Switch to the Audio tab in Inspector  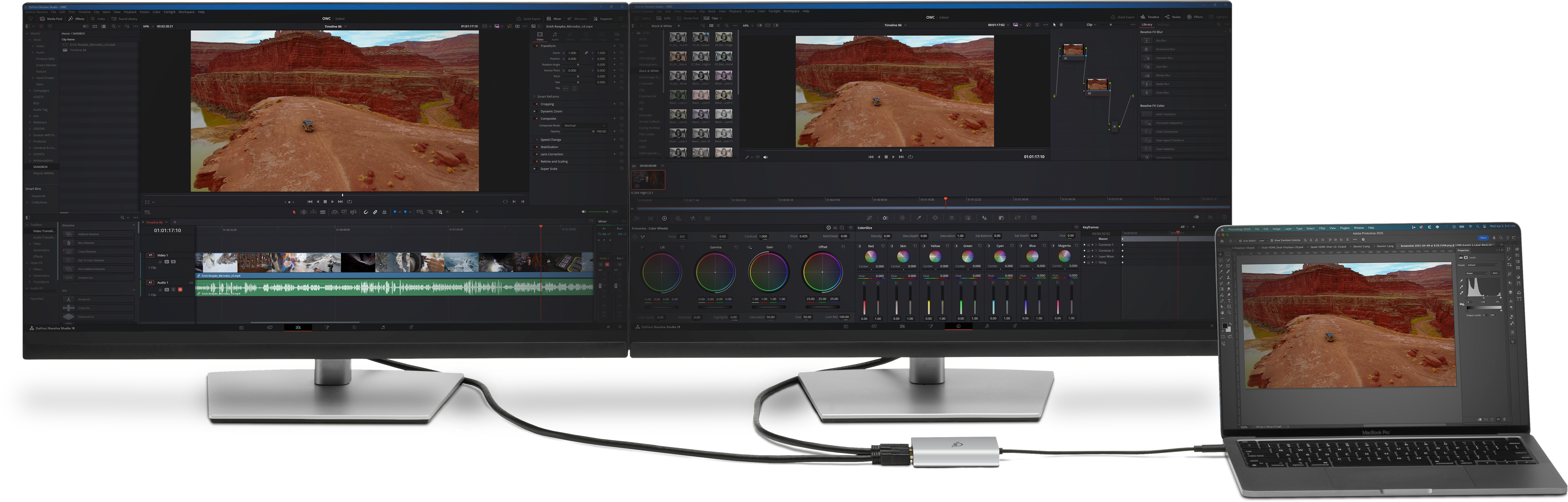tap(554, 36)
